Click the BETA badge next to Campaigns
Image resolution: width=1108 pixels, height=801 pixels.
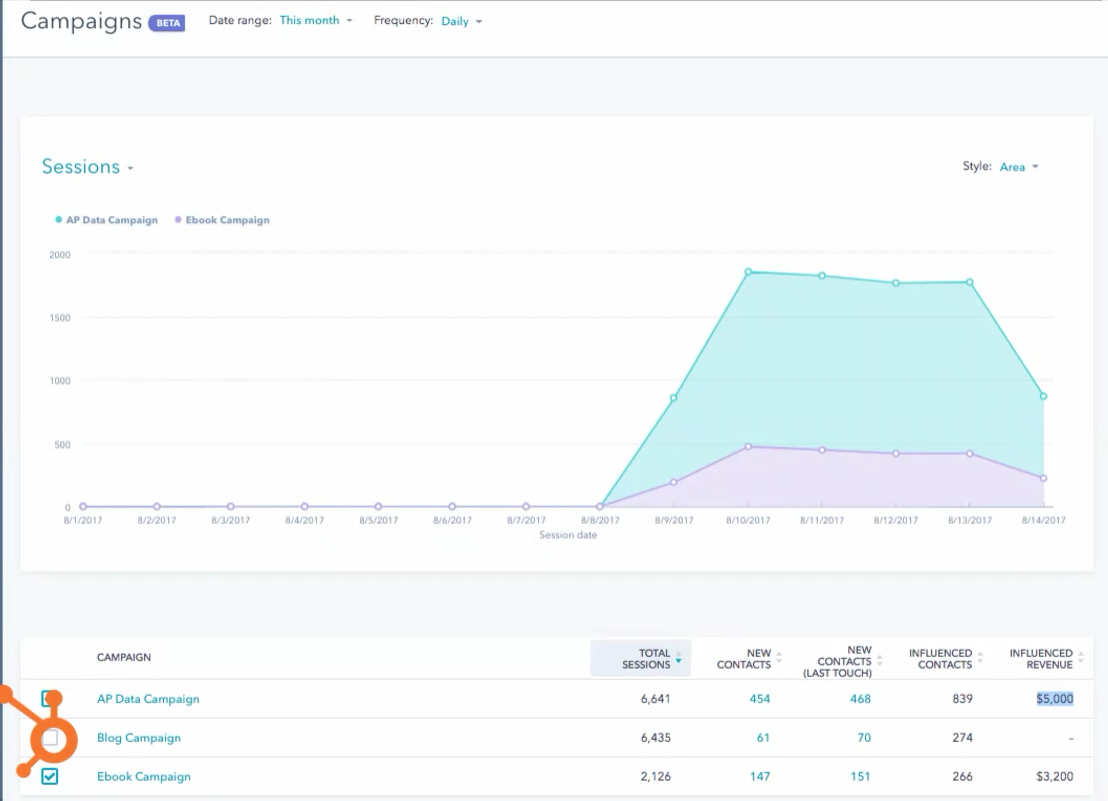pos(166,23)
